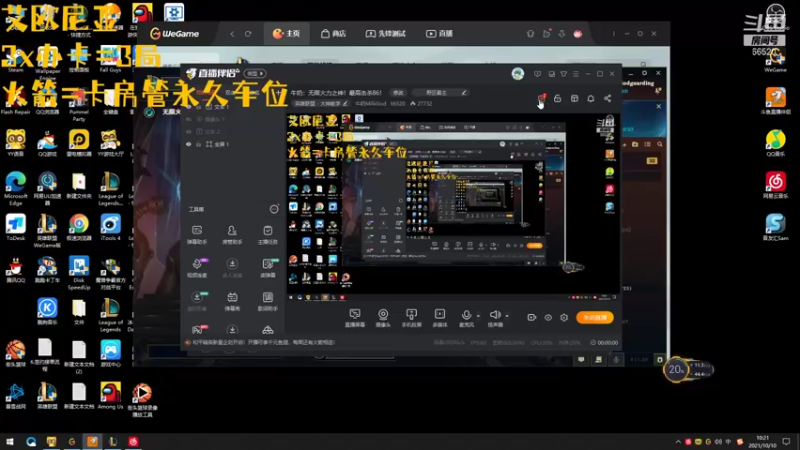Refresh the WeGame page
800x450 pixels.
tap(248, 34)
